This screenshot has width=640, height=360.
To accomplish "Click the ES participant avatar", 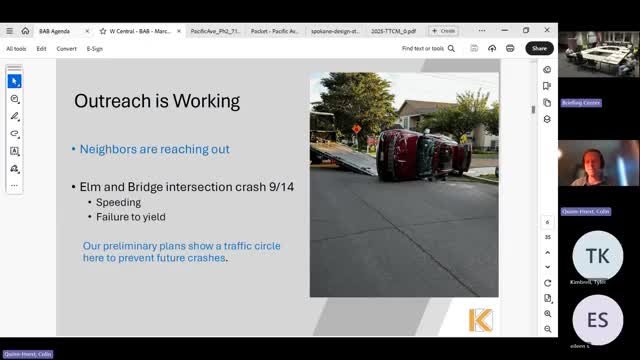I will point(598,320).
